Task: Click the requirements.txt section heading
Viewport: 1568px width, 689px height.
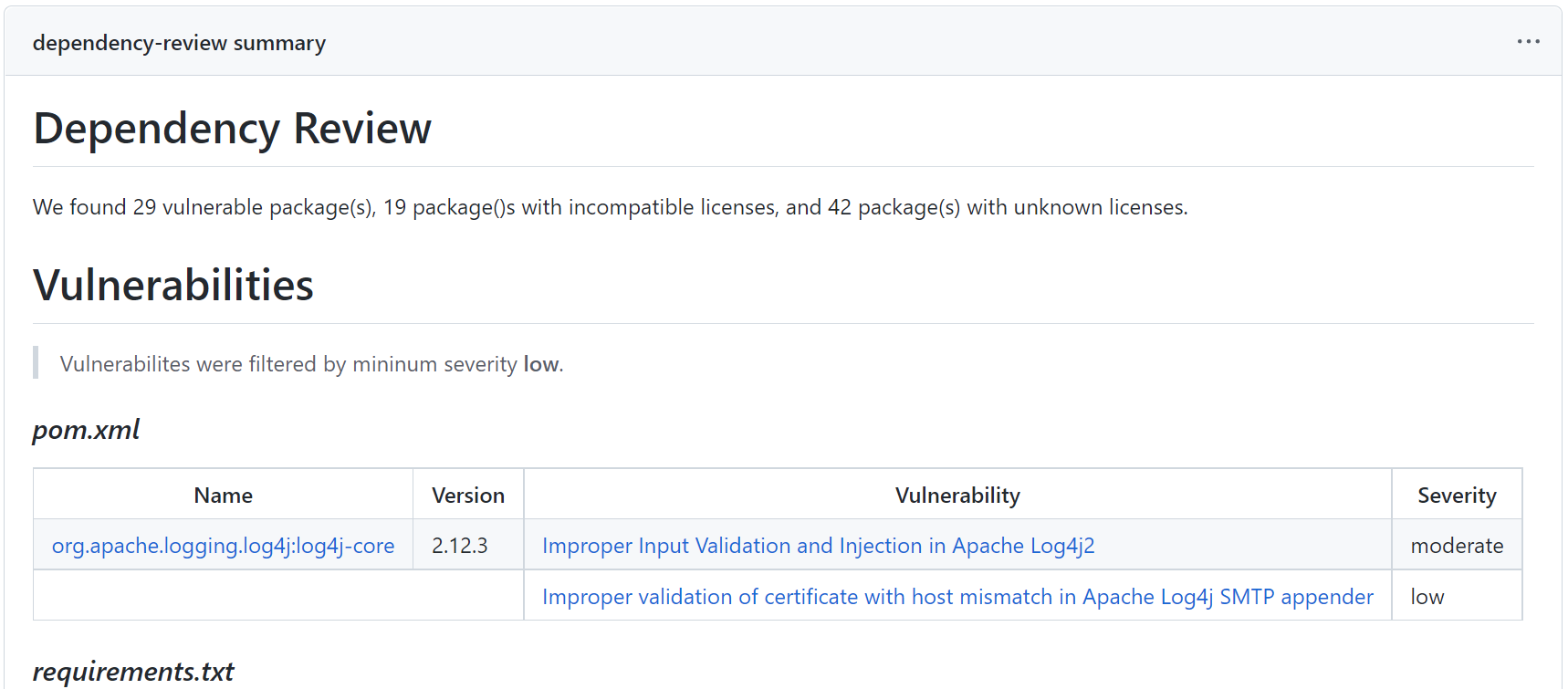Action: [x=133, y=673]
